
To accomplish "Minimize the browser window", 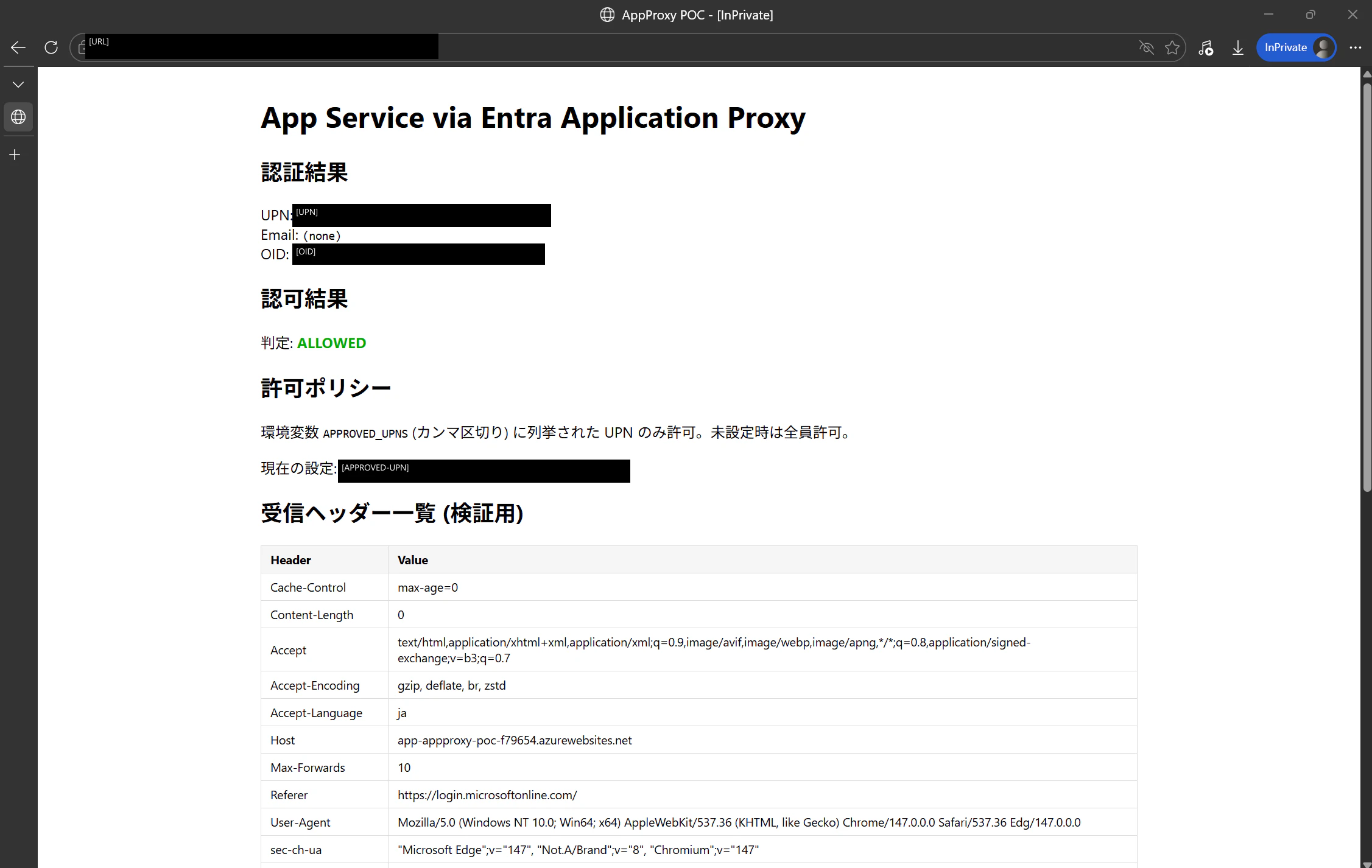I will [x=1269, y=15].
